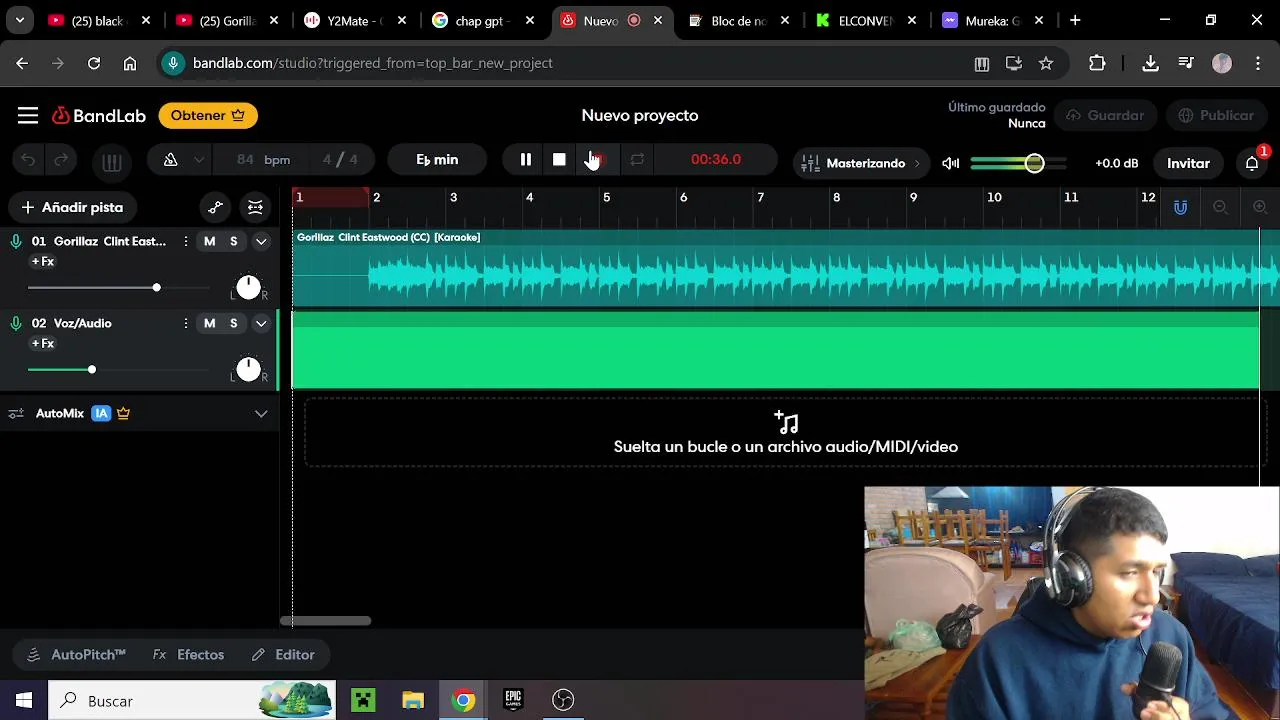Pause playback with the pause button
Image resolution: width=1280 pixels, height=720 pixels.
pyautogui.click(x=526, y=160)
